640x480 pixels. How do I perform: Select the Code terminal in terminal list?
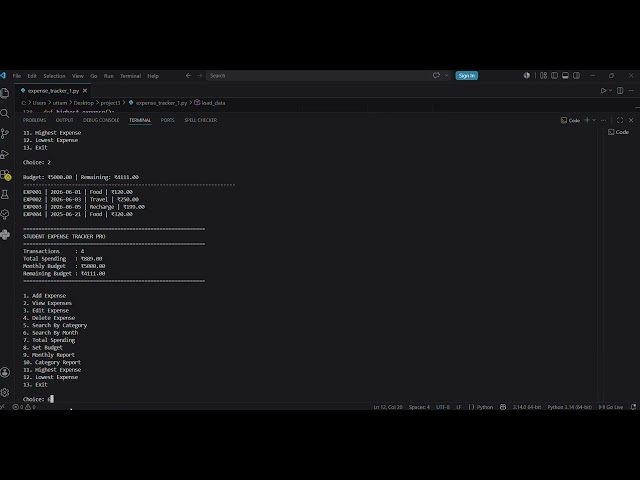pos(618,132)
